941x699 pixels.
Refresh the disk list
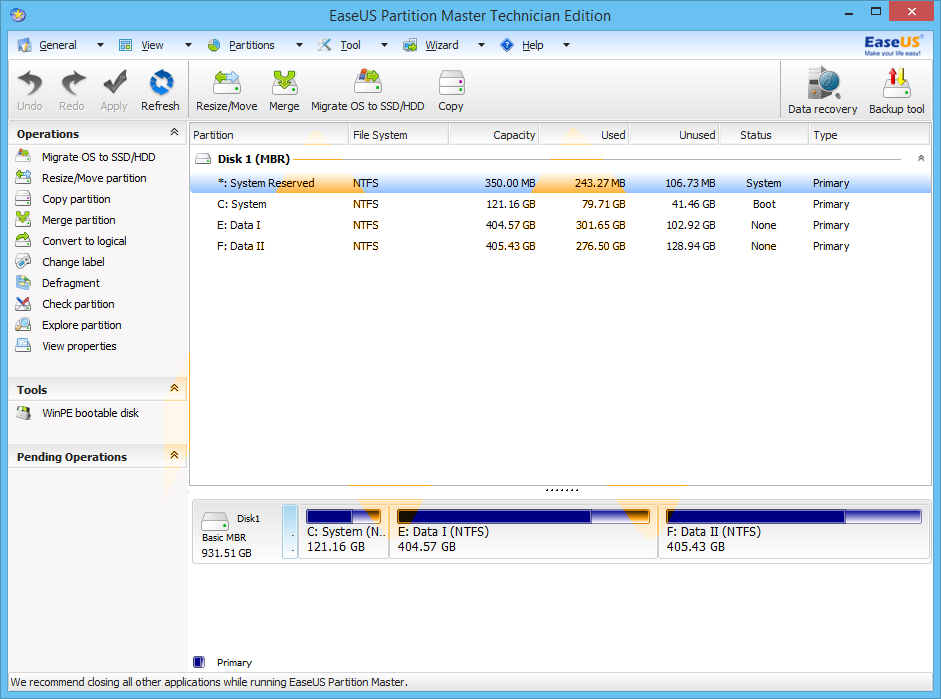click(x=160, y=90)
